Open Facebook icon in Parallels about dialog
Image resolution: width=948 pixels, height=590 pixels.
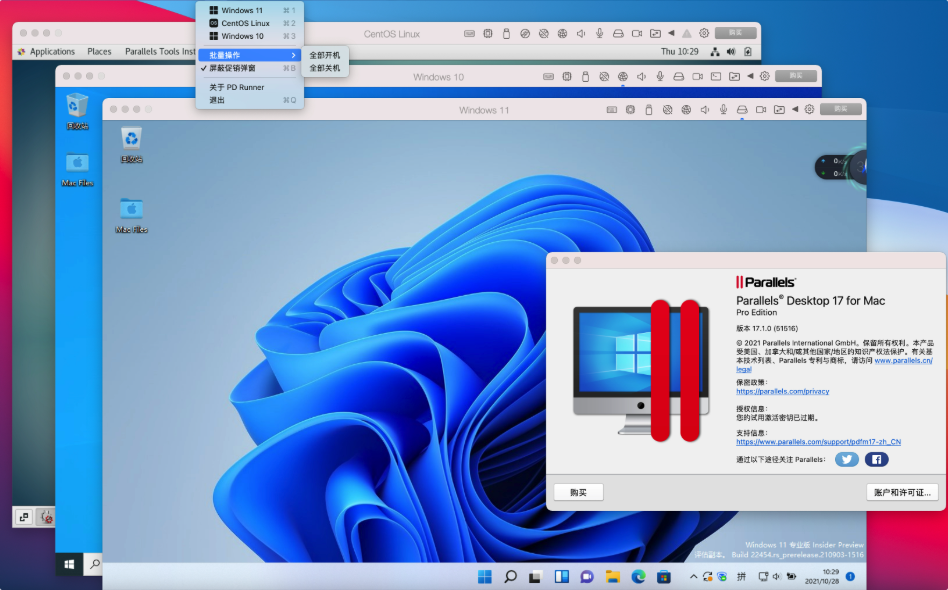click(x=876, y=459)
